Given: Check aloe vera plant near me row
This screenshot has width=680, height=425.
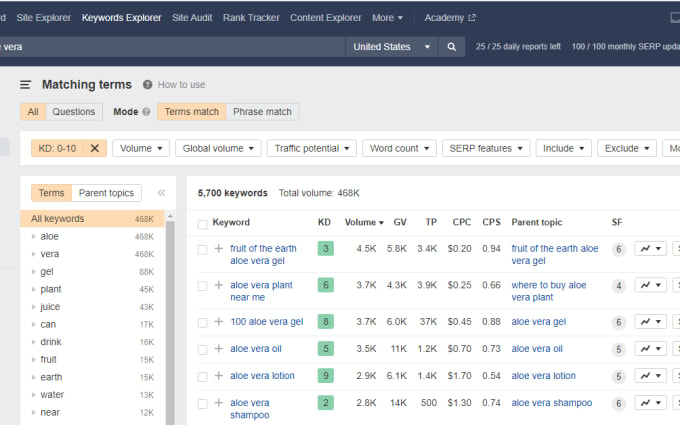Looking at the screenshot, I should [202, 286].
